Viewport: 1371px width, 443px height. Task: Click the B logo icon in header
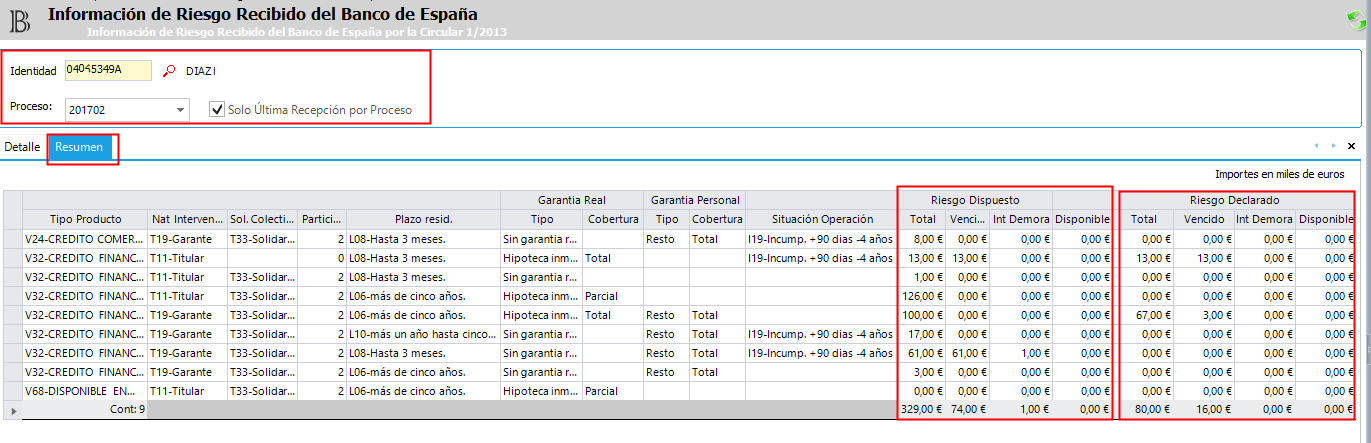(x=19, y=20)
